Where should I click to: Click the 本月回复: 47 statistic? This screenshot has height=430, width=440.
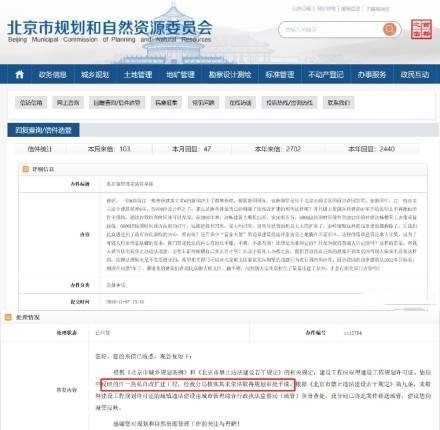(192, 149)
